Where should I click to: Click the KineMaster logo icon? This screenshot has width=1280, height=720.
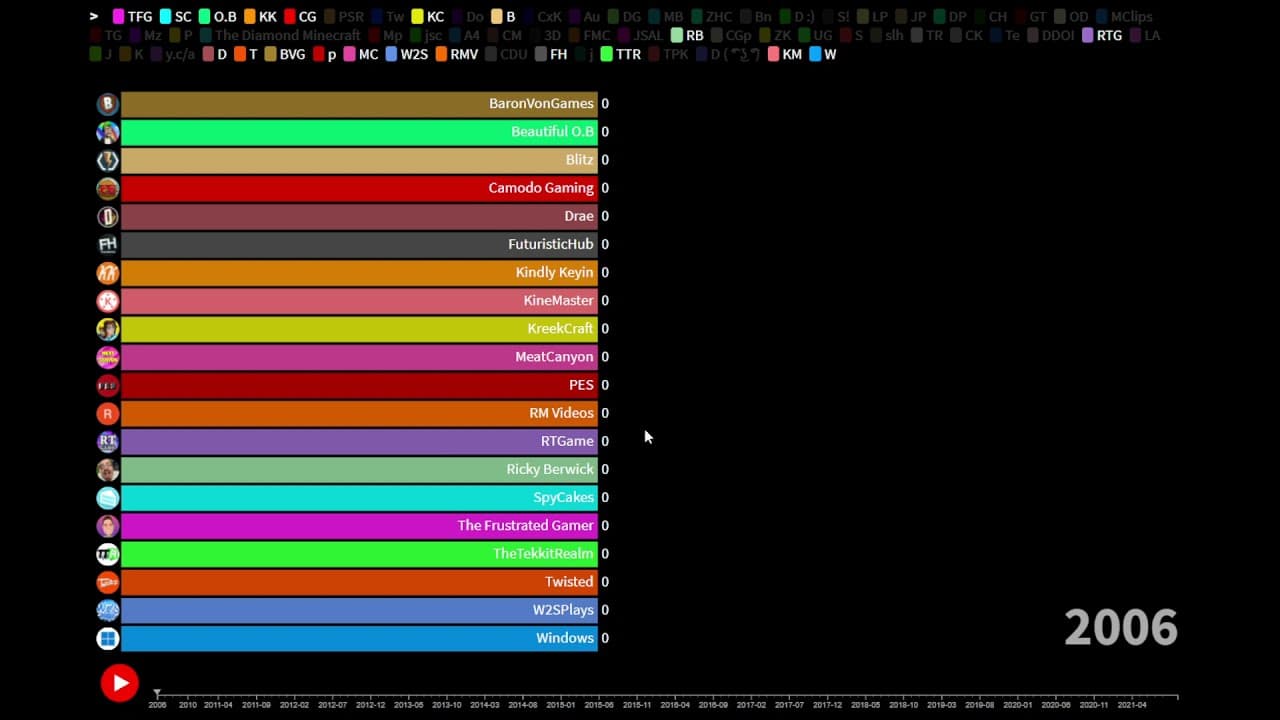108,300
